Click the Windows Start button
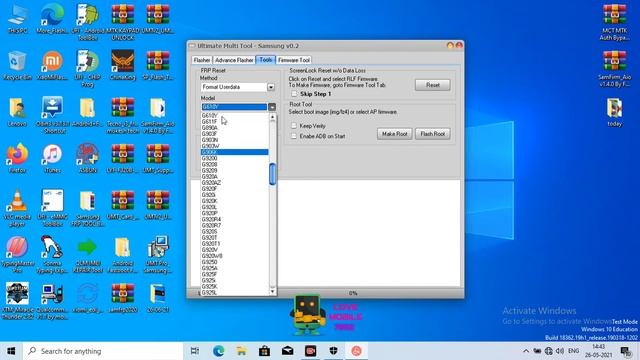This screenshot has height=360, width=640. tap(11, 351)
